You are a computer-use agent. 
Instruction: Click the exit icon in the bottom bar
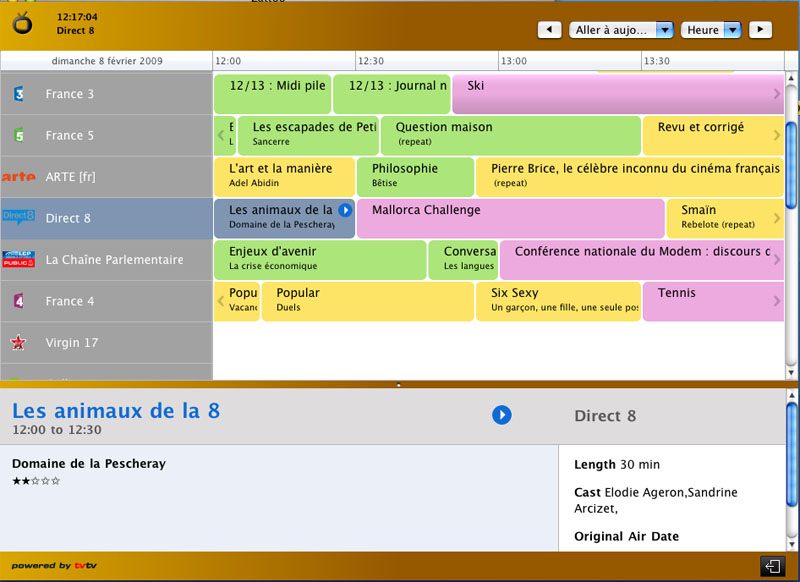(x=772, y=566)
